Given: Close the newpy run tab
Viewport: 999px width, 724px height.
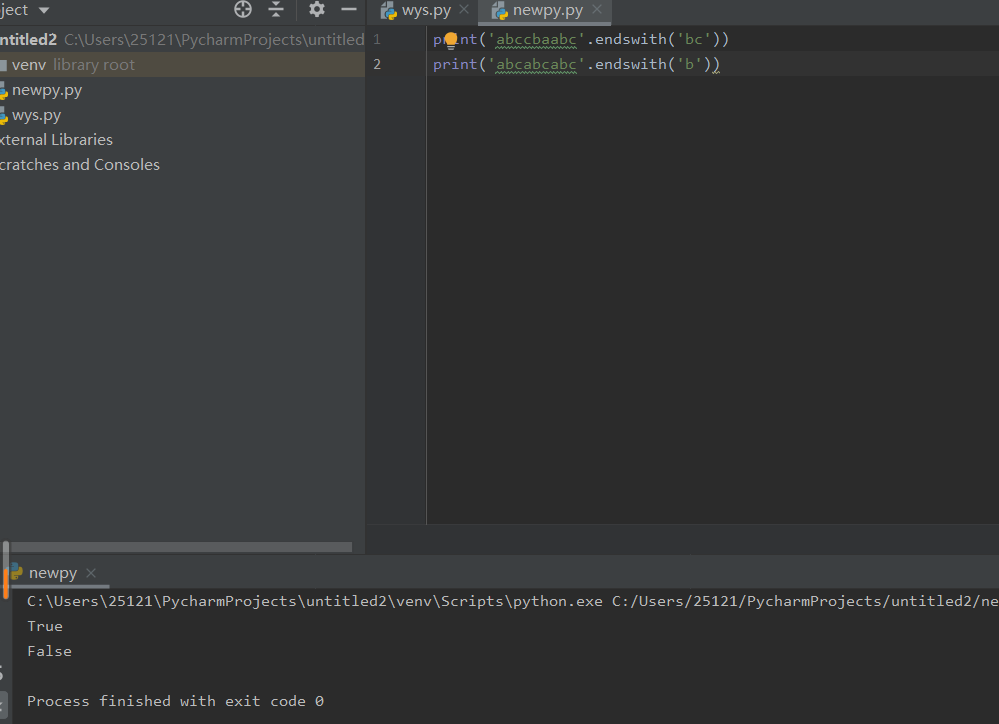Looking at the screenshot, I should coord(91,573).
